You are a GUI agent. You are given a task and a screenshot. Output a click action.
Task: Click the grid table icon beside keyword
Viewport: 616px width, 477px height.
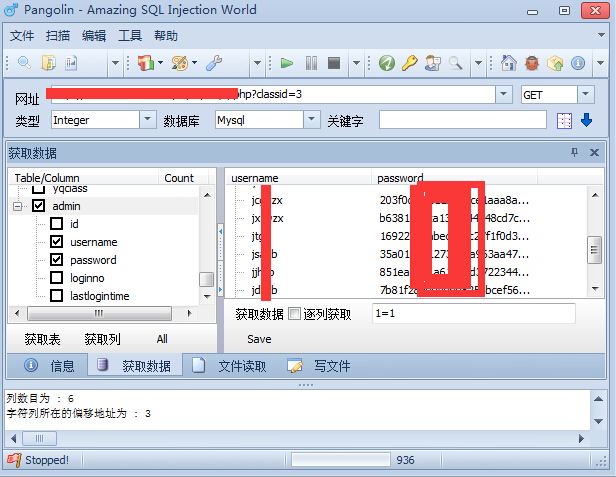point(564,121)
